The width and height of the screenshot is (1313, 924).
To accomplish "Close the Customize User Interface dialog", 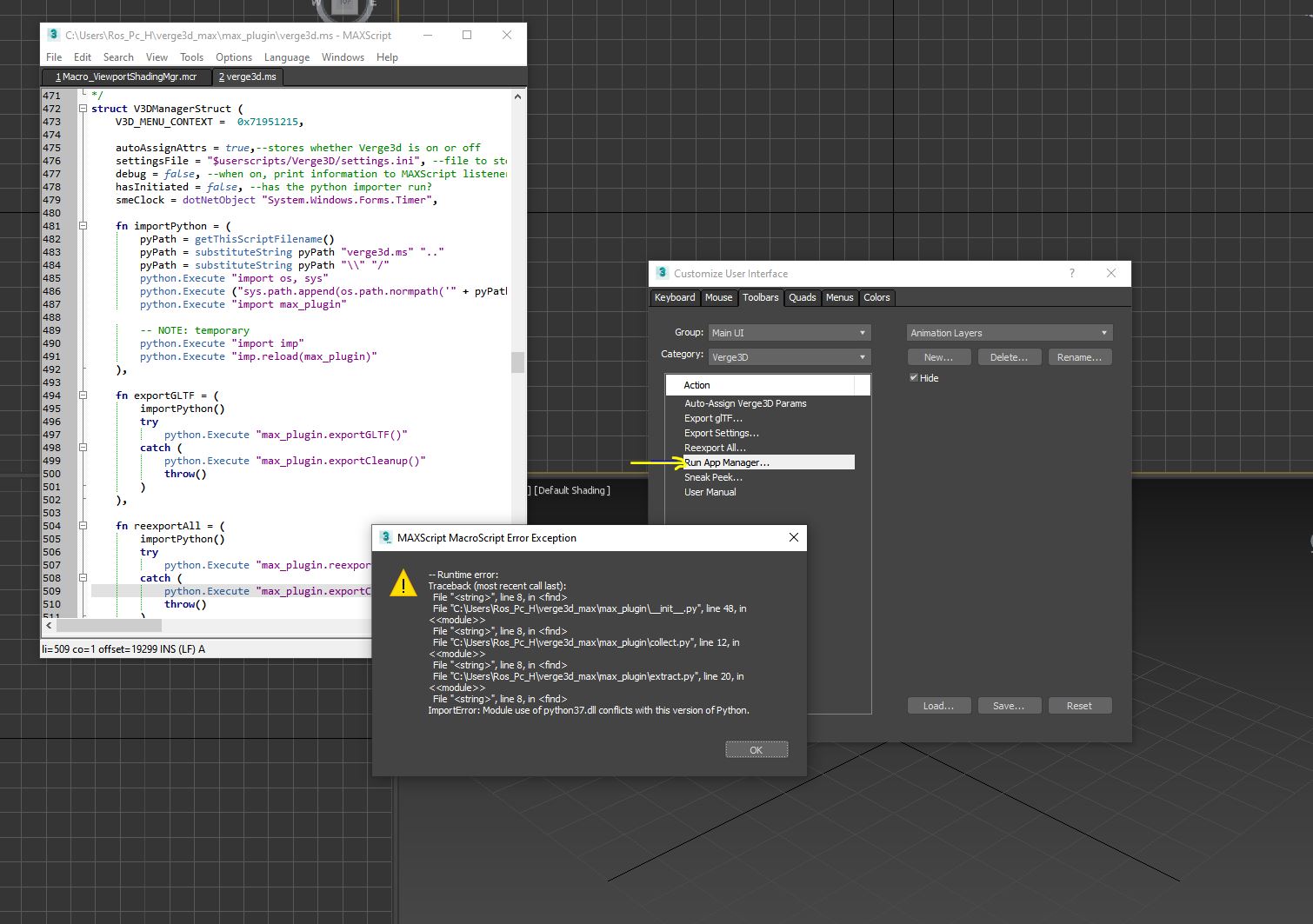I will coord(1110,273).
